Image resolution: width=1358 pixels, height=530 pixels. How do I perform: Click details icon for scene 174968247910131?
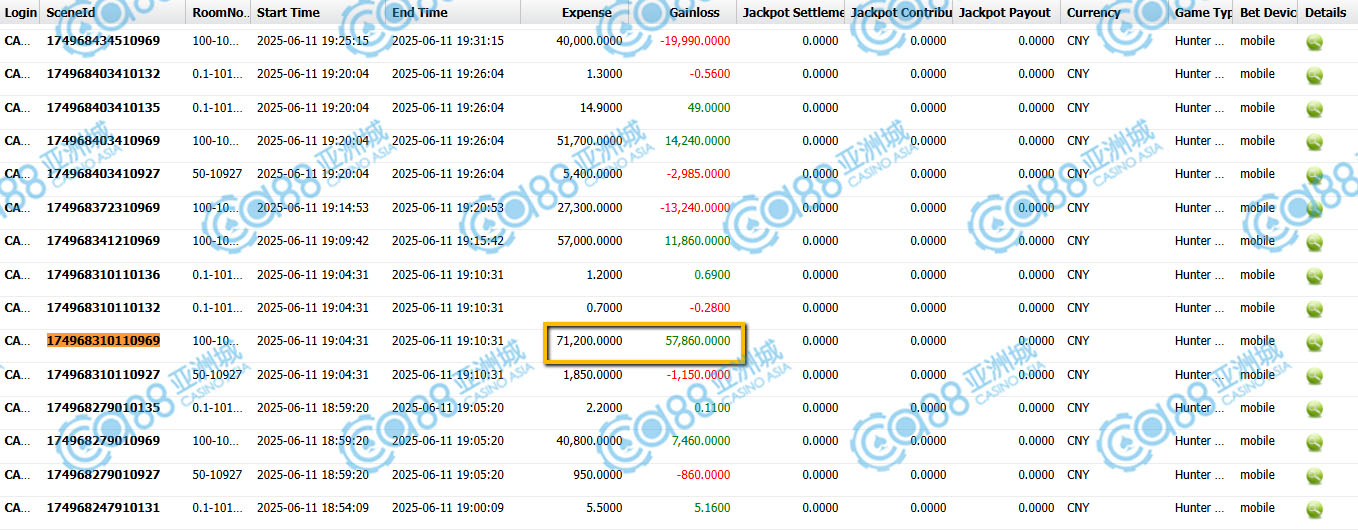(1314, 508)
